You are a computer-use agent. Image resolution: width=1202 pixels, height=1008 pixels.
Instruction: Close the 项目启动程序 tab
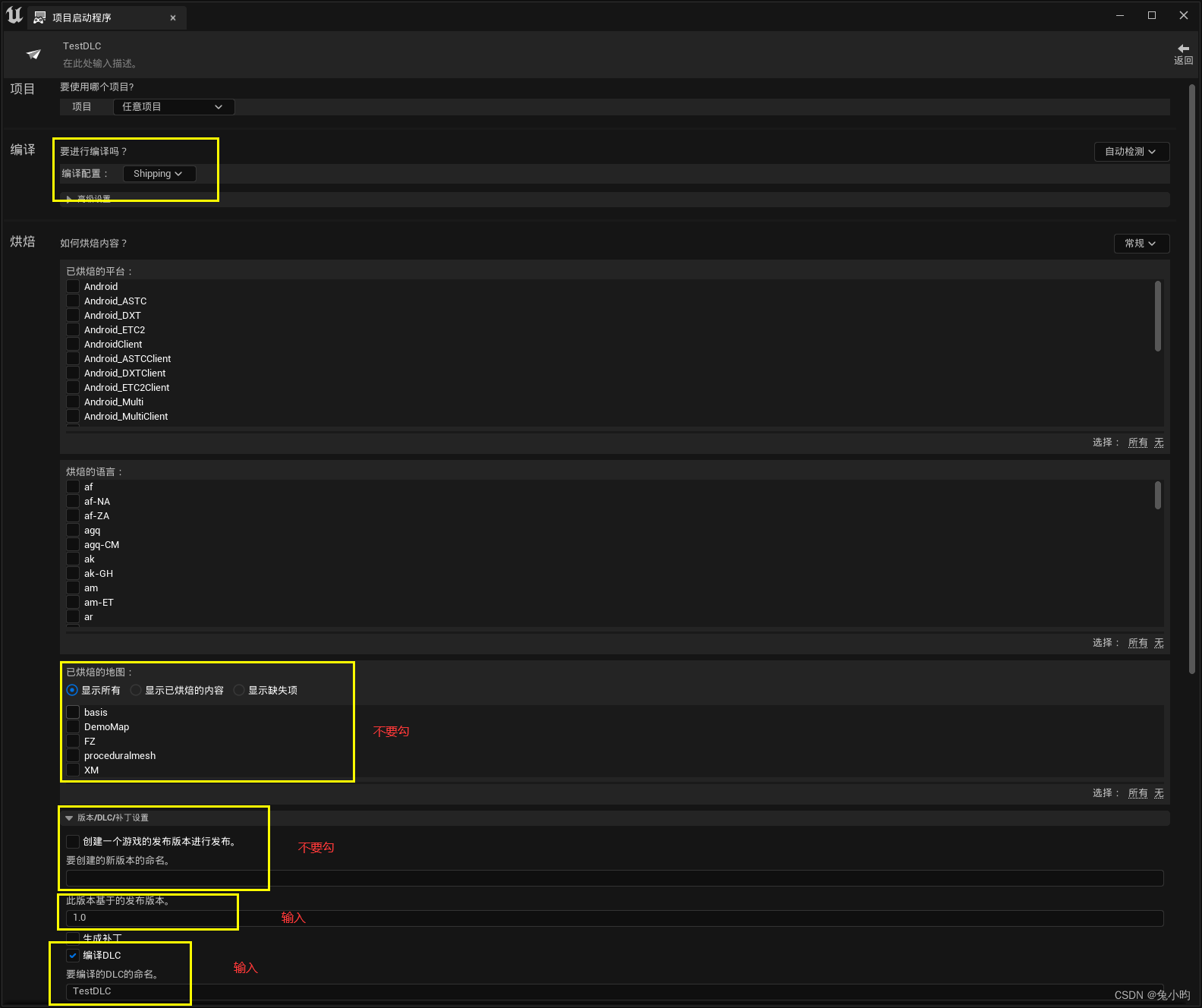point(173,17)
